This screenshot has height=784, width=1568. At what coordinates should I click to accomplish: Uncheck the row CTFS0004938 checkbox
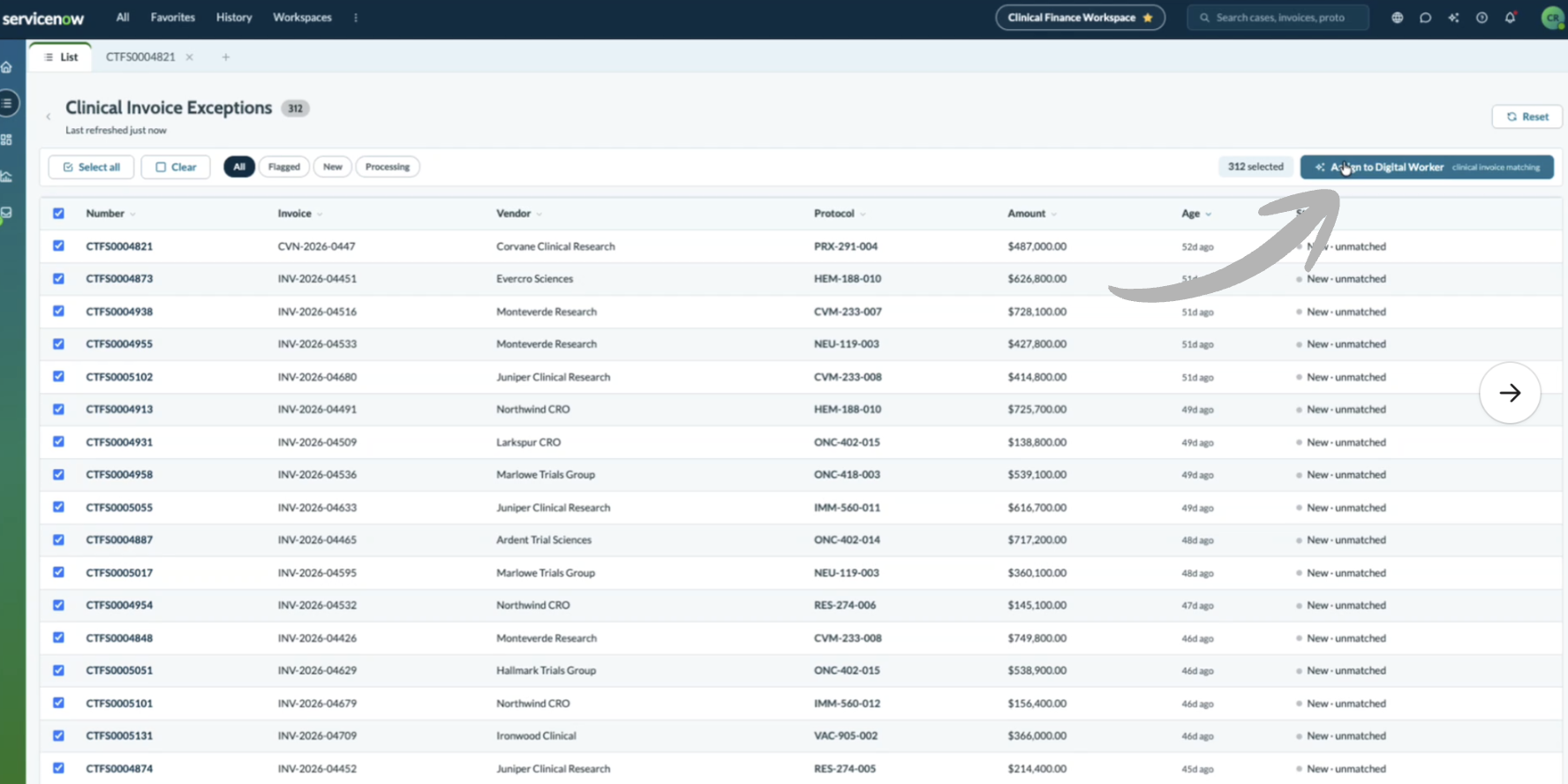click(58, 312)
